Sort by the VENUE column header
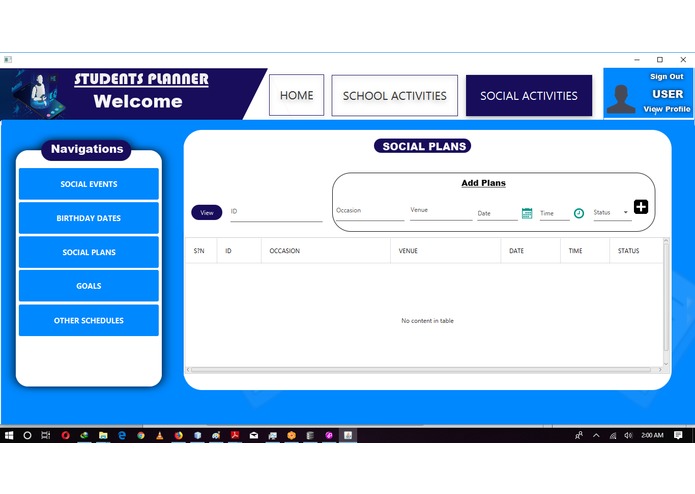The width and height of the screenshot is (695, 494). coord(445,251)
